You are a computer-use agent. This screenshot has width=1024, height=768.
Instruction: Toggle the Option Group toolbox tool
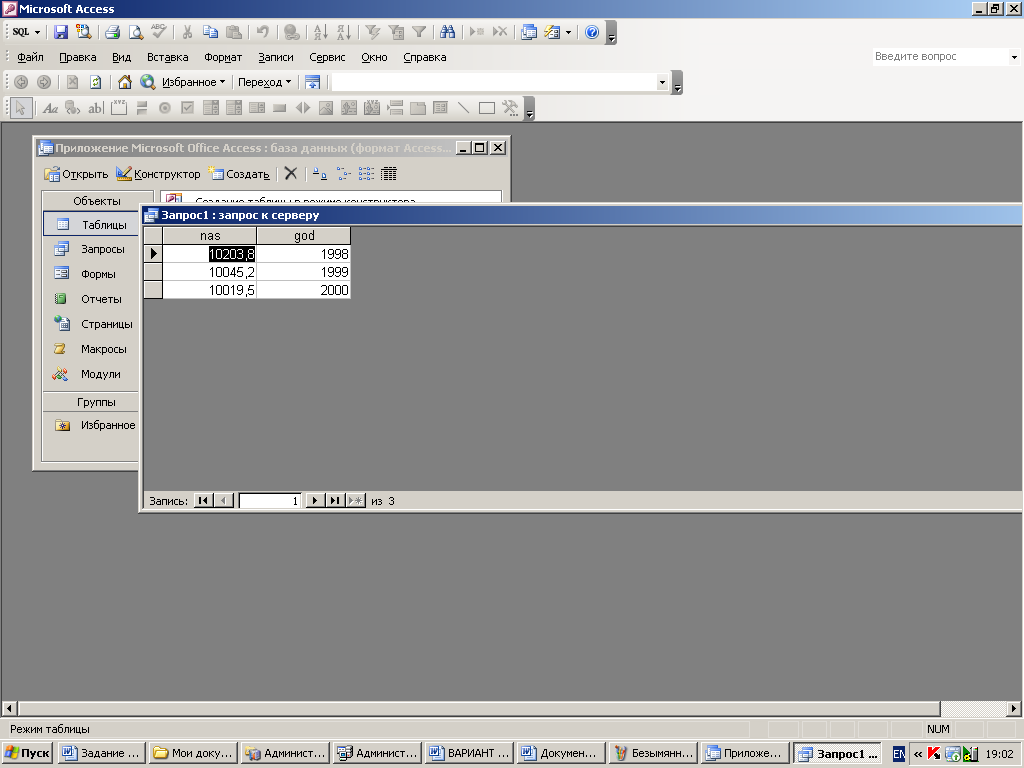(x=119, y=108)
